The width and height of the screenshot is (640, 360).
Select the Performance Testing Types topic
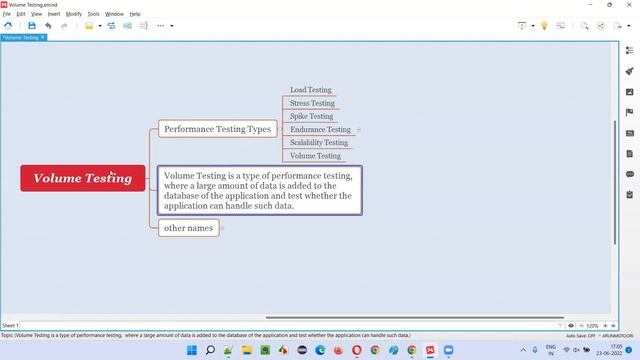[218, 129]
